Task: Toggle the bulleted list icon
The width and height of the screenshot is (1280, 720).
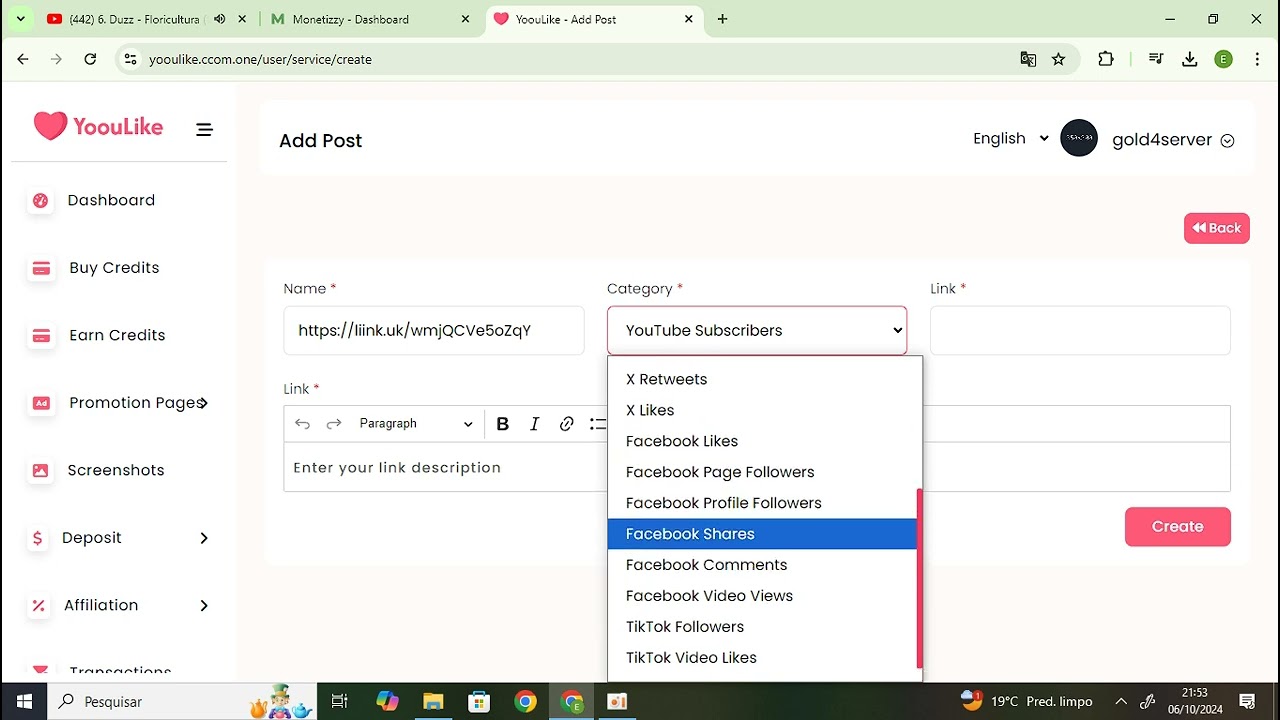Action: coord(597,424)
